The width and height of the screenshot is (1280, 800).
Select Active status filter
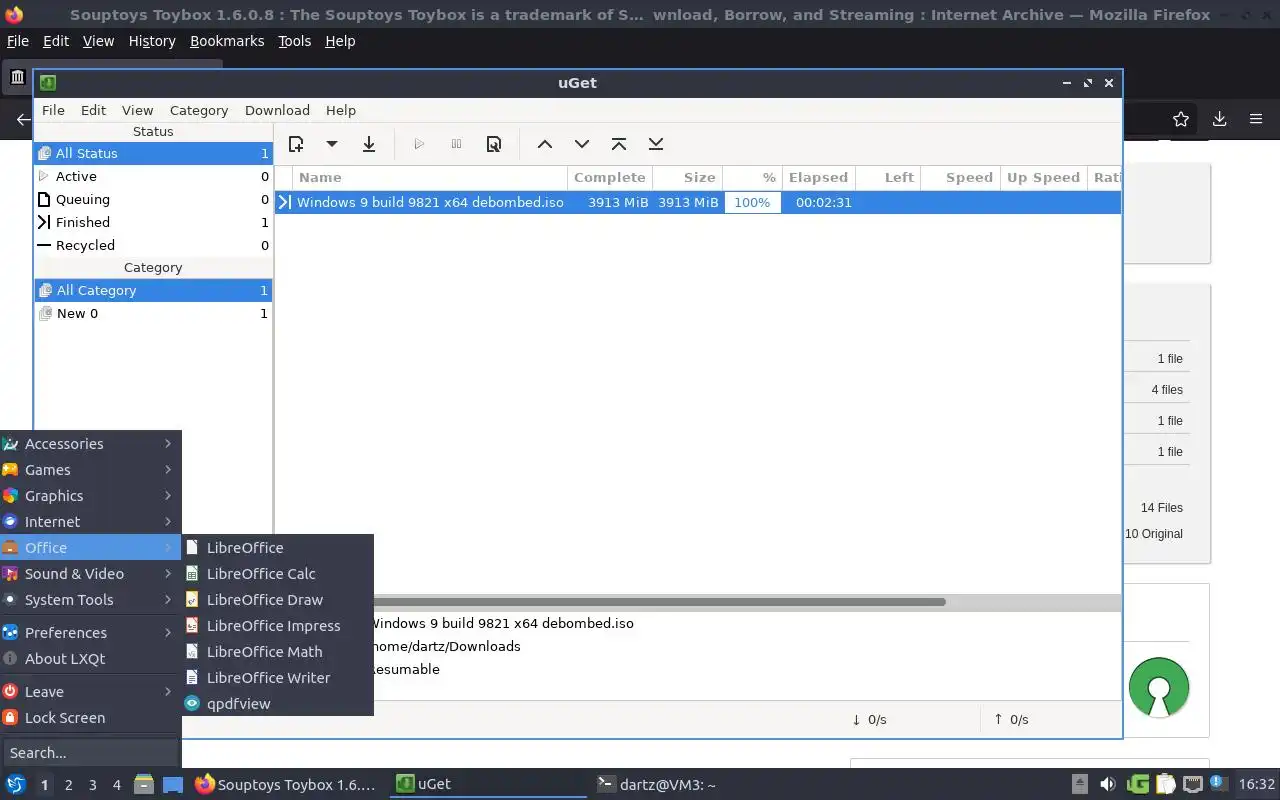pyautogui.click(x=153, y=176)
